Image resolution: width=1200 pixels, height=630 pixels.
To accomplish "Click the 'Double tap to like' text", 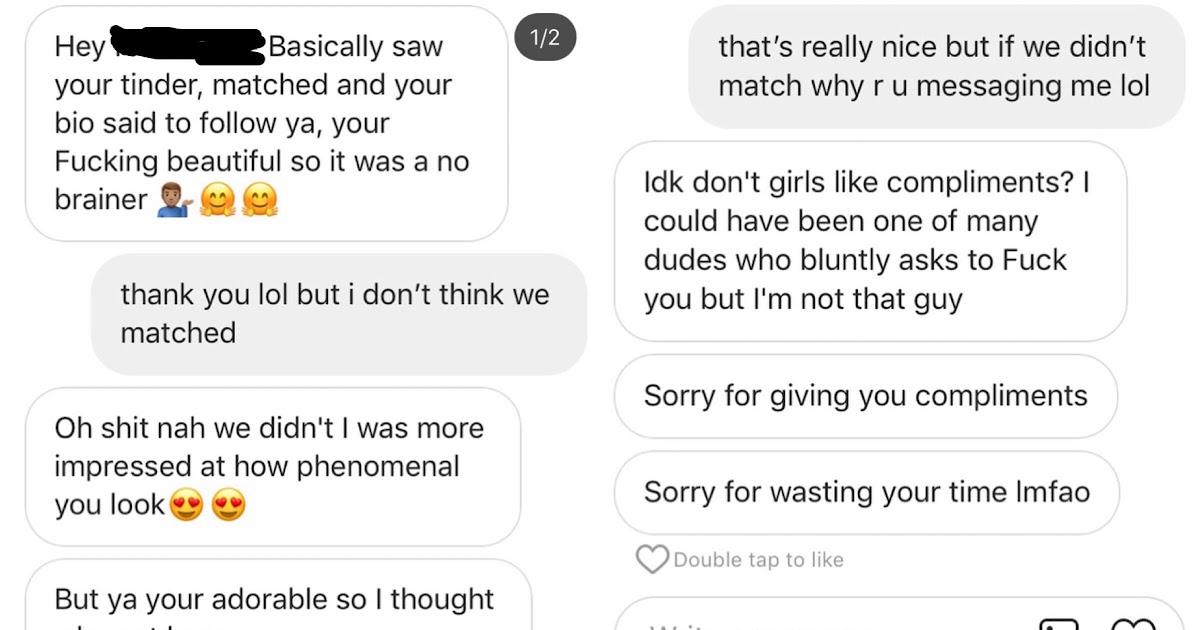I will (758, 560).
